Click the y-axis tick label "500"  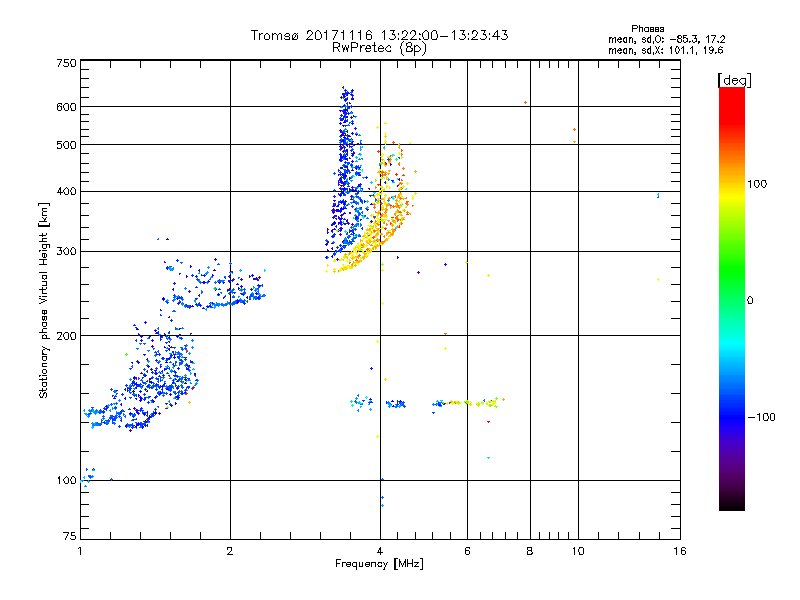tap(66, 145)
